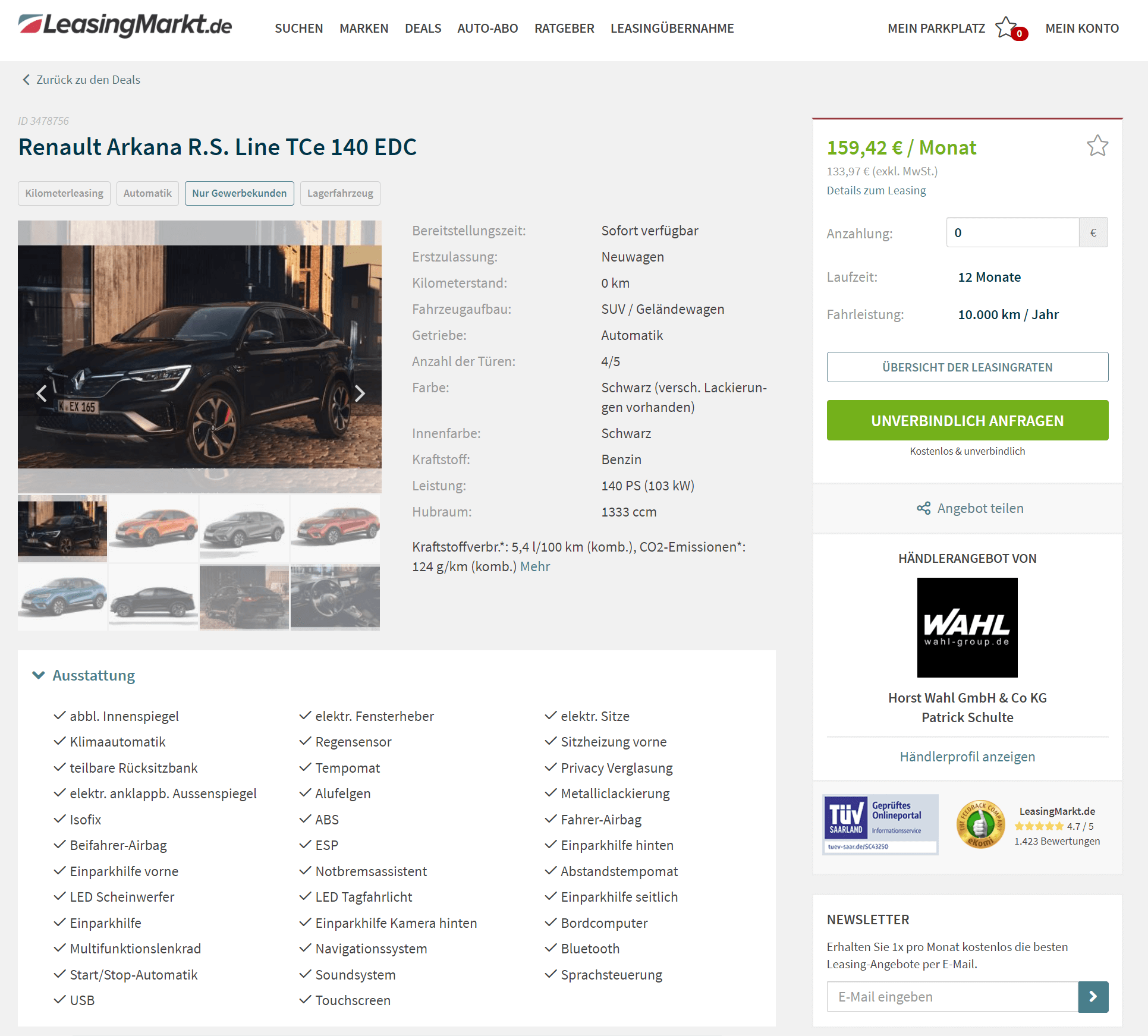The height and width of the screenshot is (1036, 1148).
Task: Submit newsletter with the arrow button
Action: coord(1093,997)
